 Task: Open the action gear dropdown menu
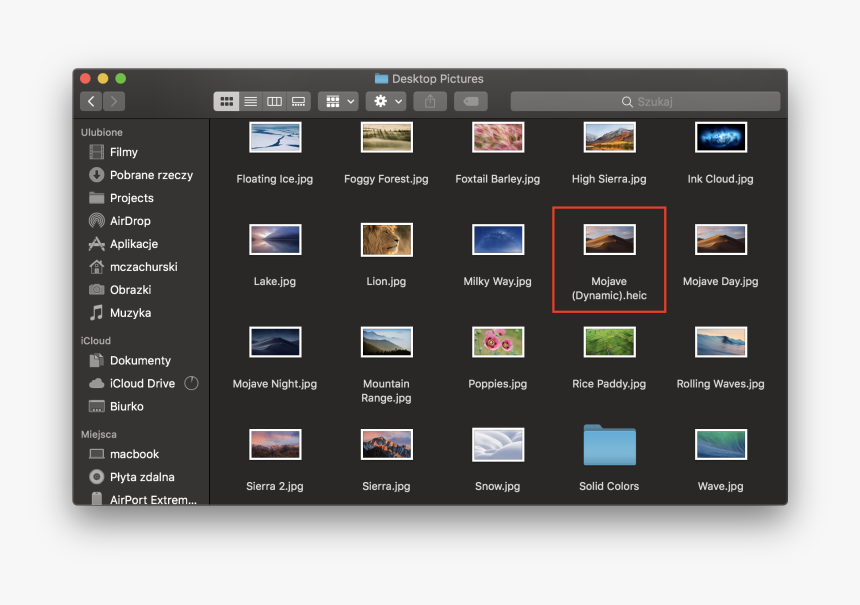pyautogui.click(x=383, y=100)
